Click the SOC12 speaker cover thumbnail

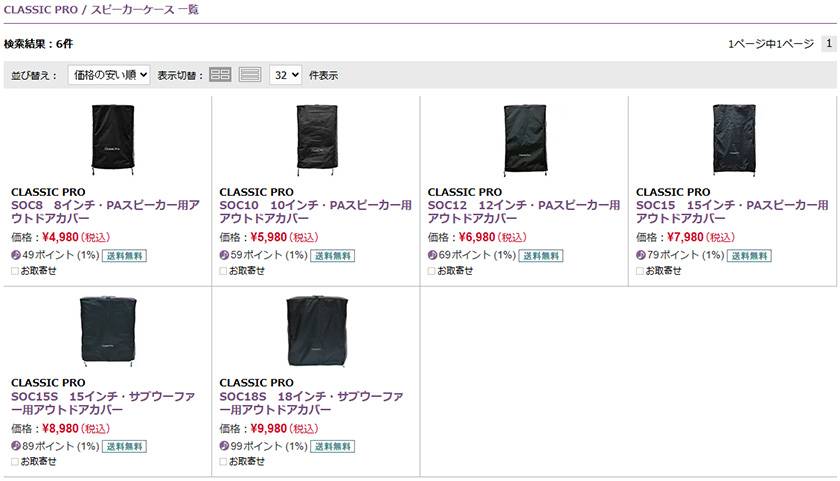525,140
